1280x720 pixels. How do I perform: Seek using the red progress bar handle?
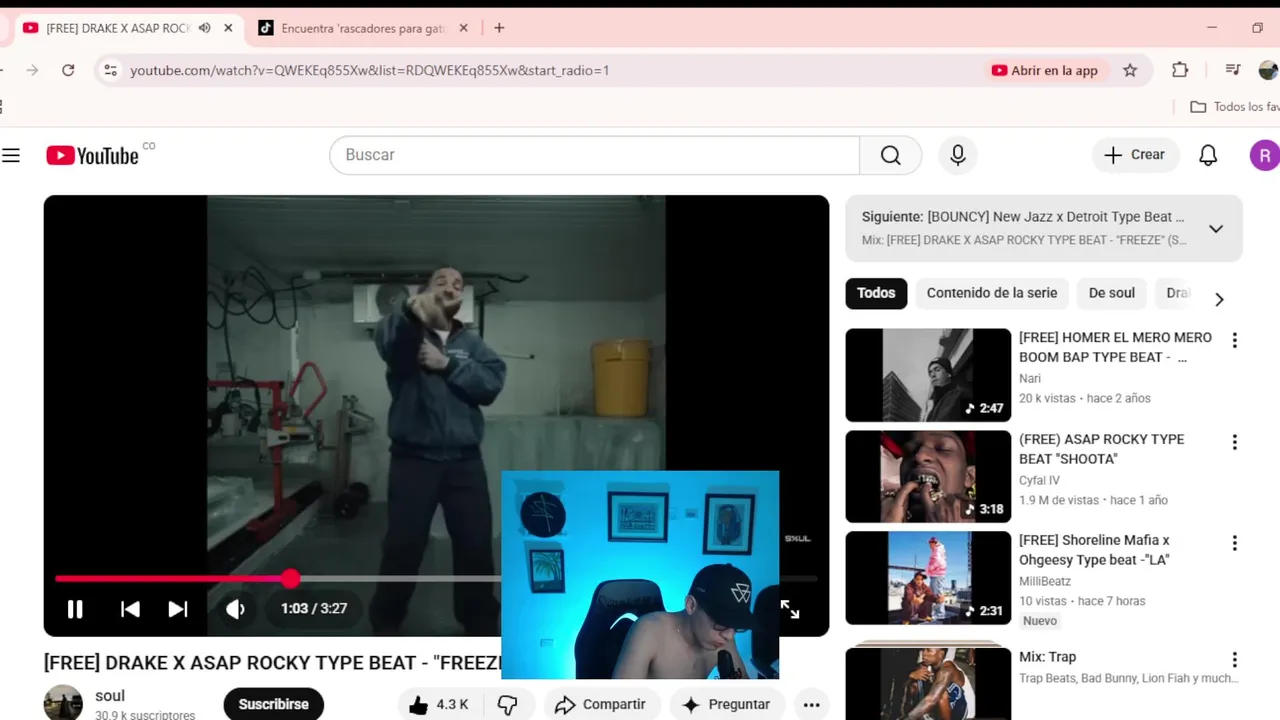(290, 578)
